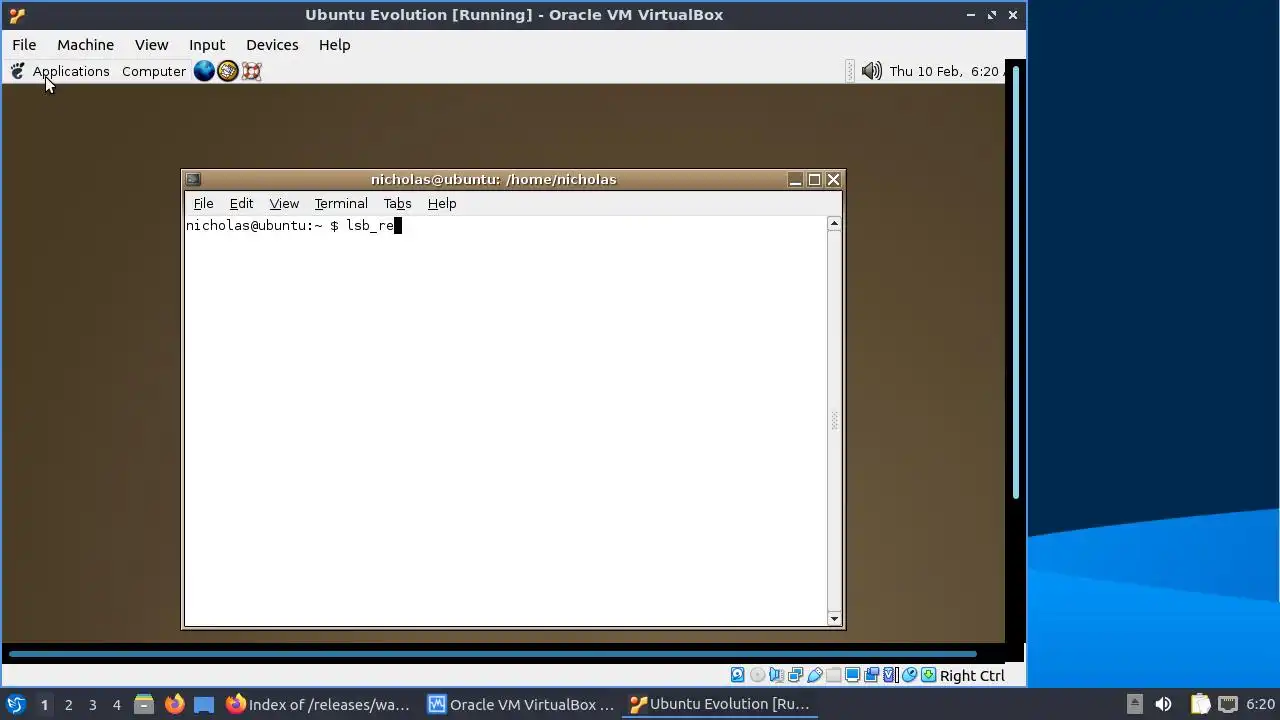The image size is (1280, 720).
Task: Click the host tray wired network icon
Action: coord(1228,704)
